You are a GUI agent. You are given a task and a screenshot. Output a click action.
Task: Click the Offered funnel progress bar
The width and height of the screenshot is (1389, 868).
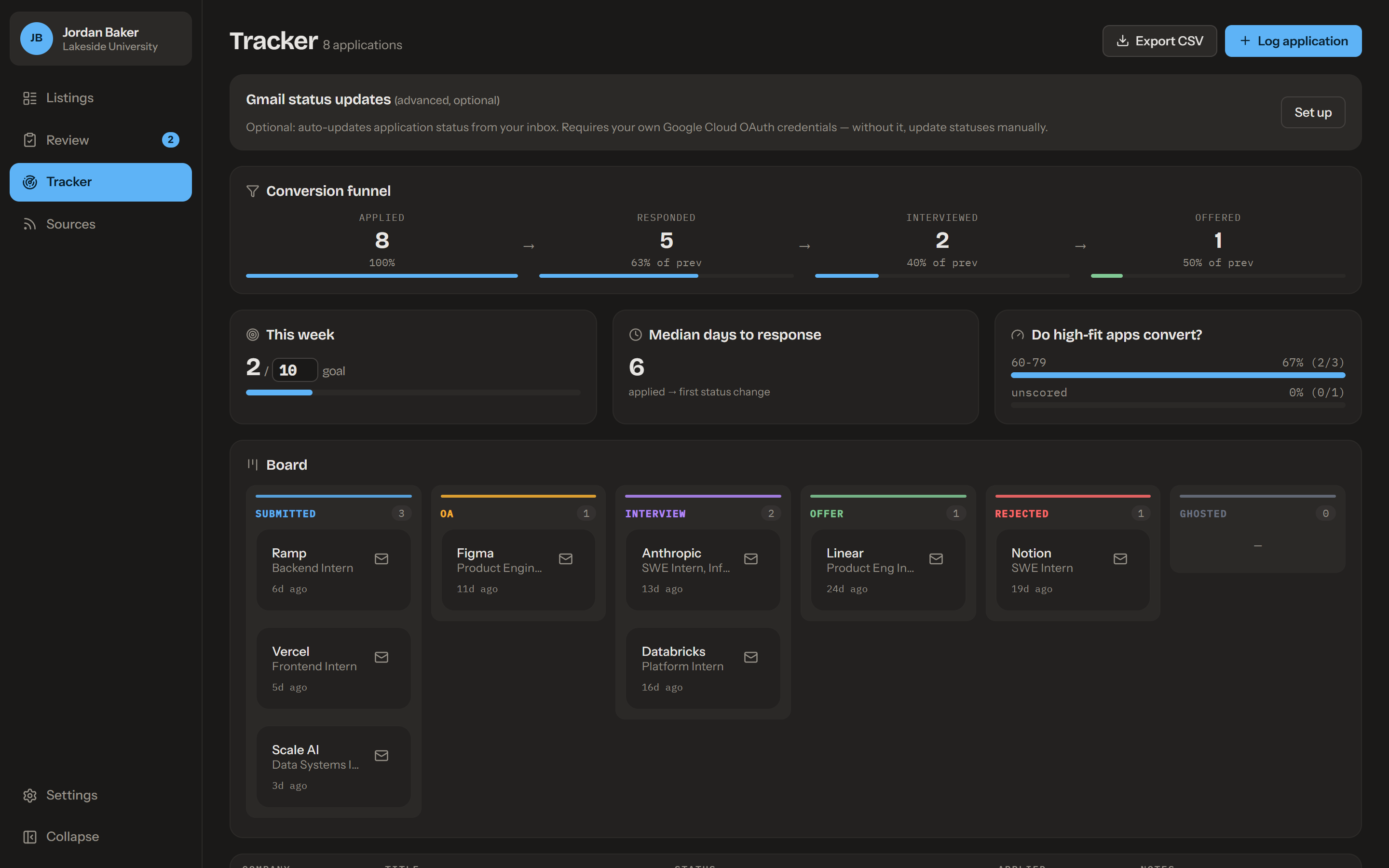point(1217,276)
